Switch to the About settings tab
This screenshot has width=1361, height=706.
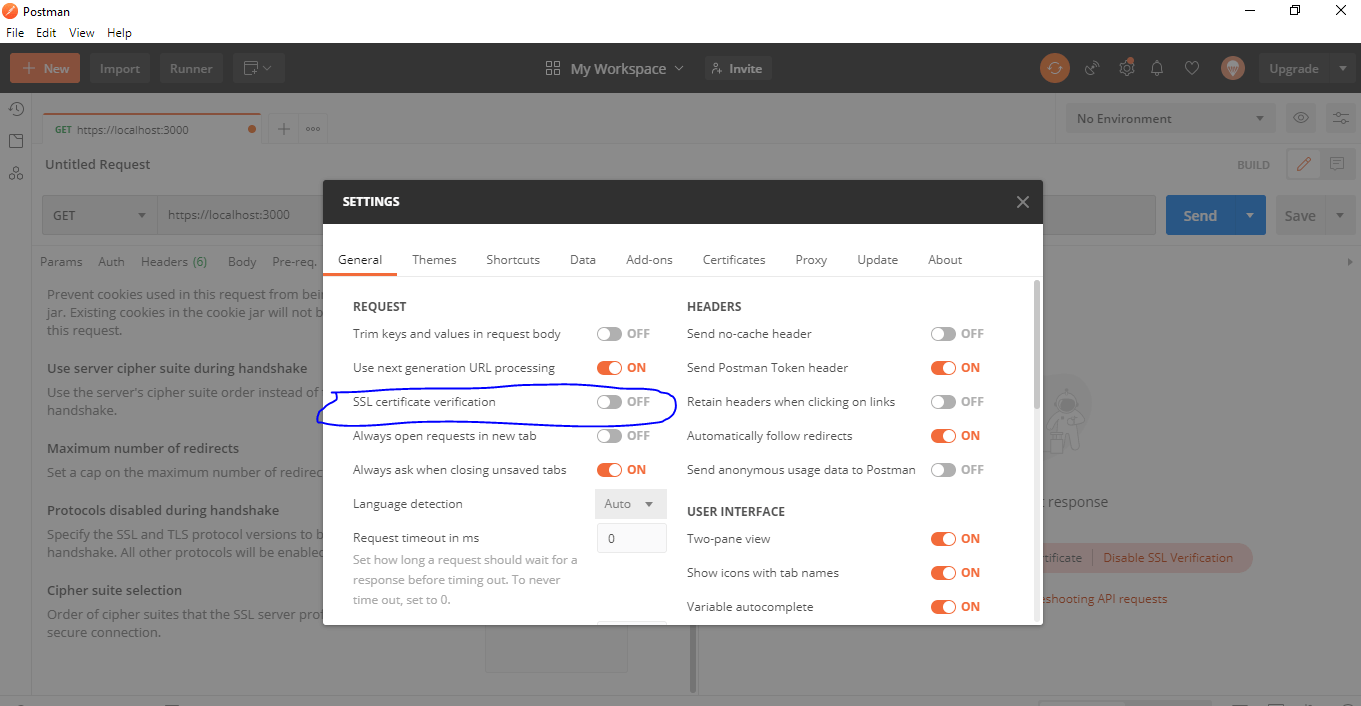pyautogui.click(x=945, y=259)
